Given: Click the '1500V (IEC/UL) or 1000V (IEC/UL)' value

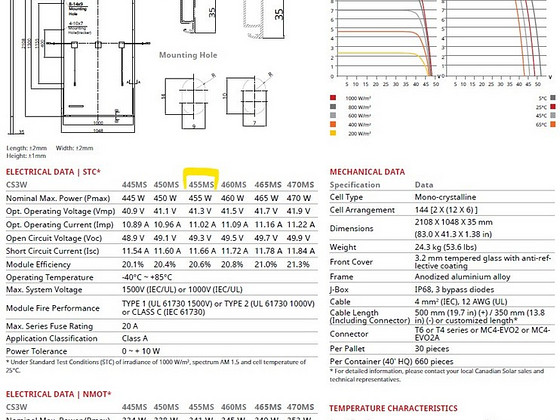Looking at the screenshot, I should (x=182, y=290).
